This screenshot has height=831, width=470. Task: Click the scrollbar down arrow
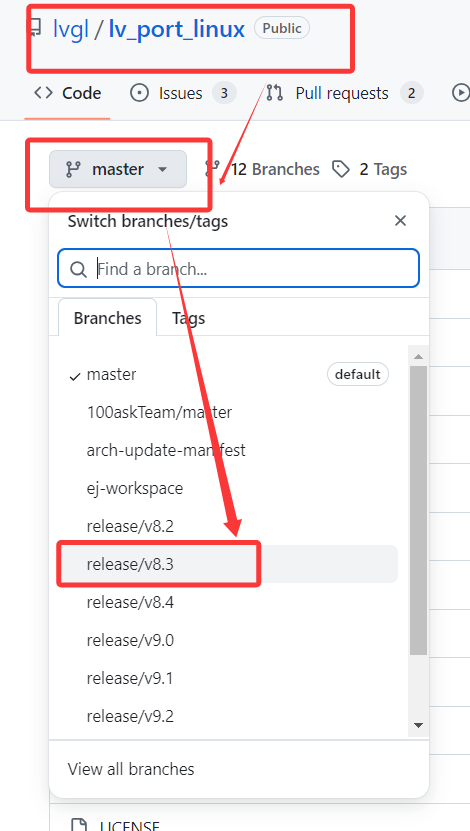point(419,725)
